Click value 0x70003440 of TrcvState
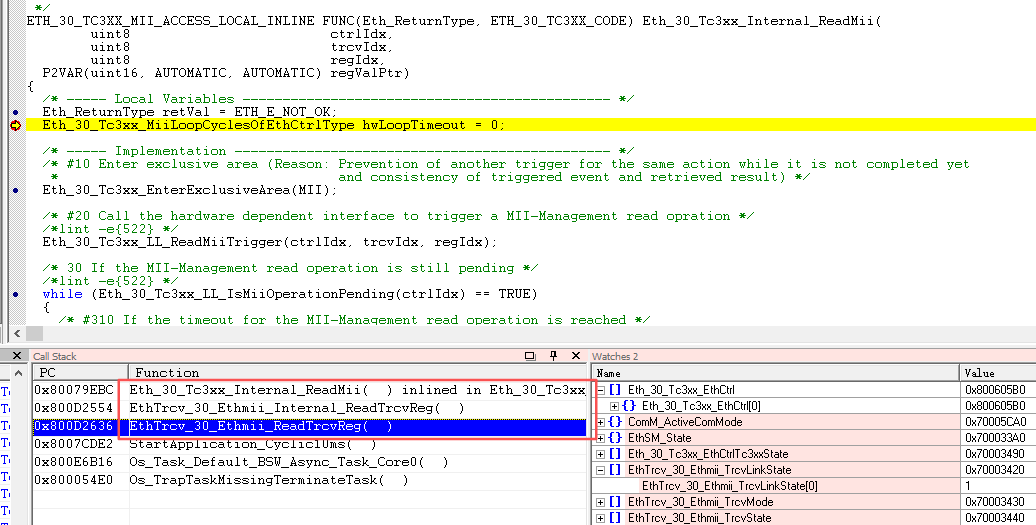This screenshot has height=525, width=1036. (x=996, y=518)
